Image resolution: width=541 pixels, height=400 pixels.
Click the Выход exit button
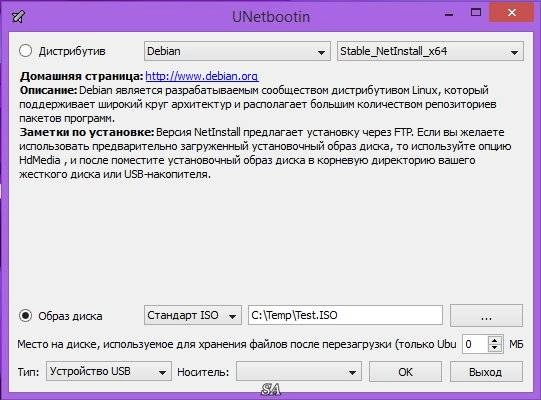486,372
